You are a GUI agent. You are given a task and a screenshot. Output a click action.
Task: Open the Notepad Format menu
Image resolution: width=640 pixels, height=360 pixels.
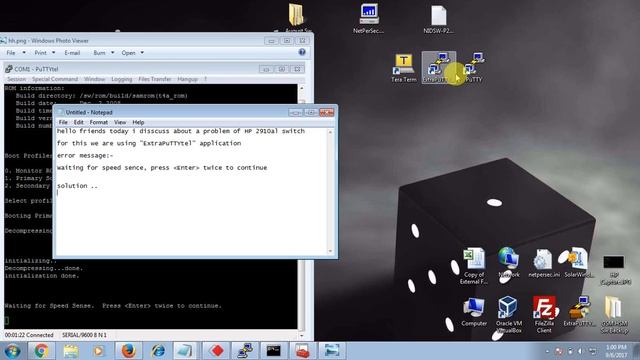[98, 122]
